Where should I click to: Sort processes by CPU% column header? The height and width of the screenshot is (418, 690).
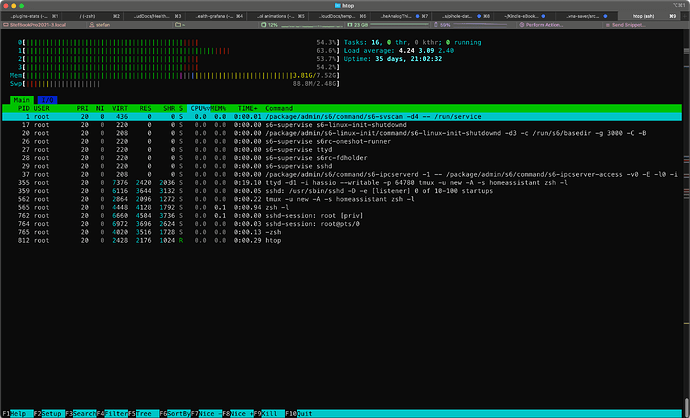click(201, 108)
